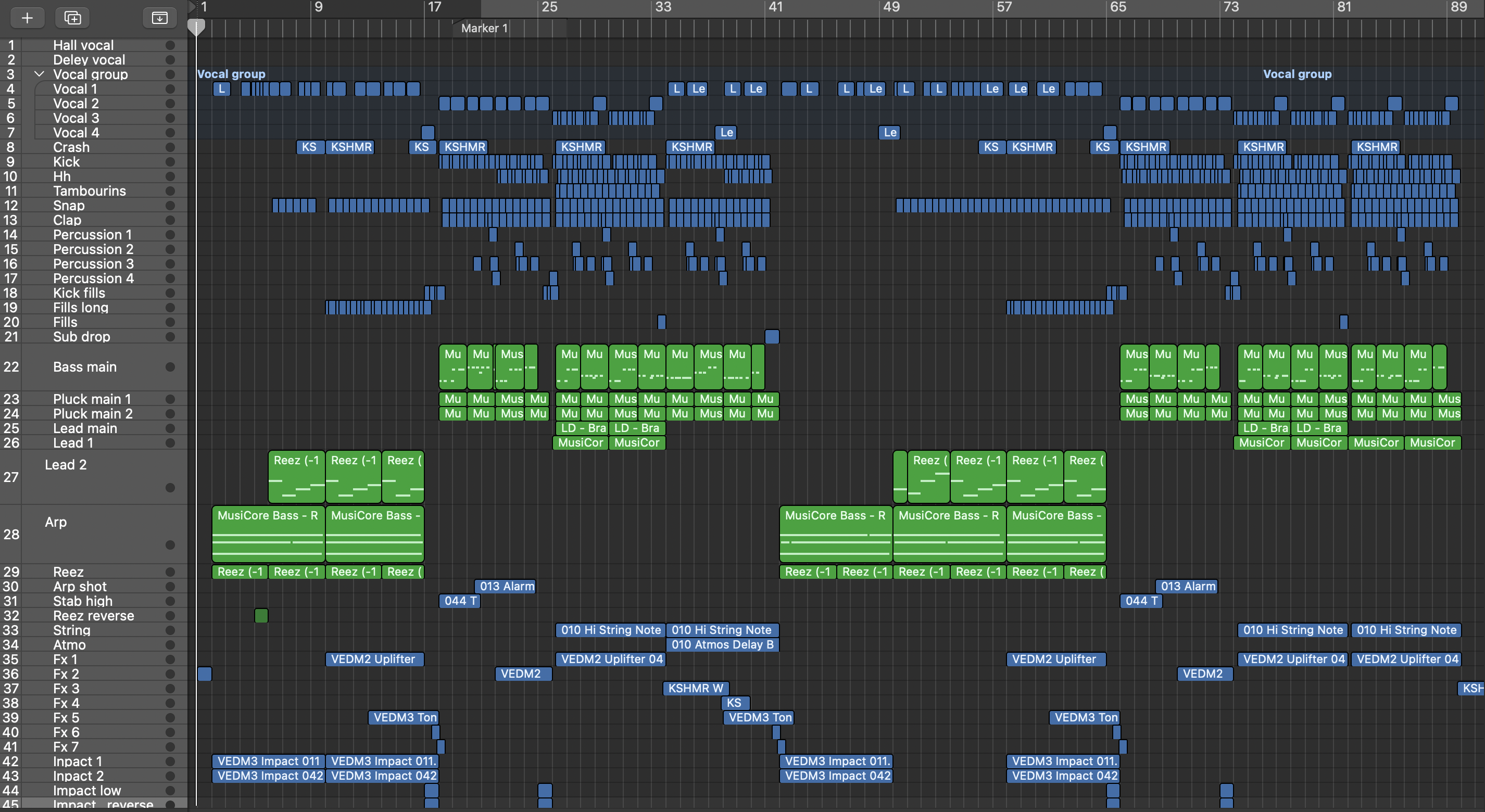Screen dimensions: 1485x812
Task: Select the 010 Atmos Delay B region
Action: [x=722, y=644]
